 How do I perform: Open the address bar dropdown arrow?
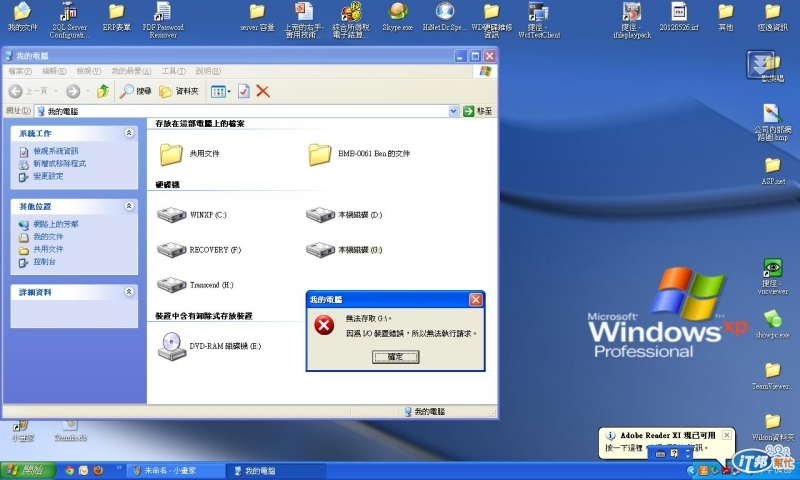[x=453, y=111]
